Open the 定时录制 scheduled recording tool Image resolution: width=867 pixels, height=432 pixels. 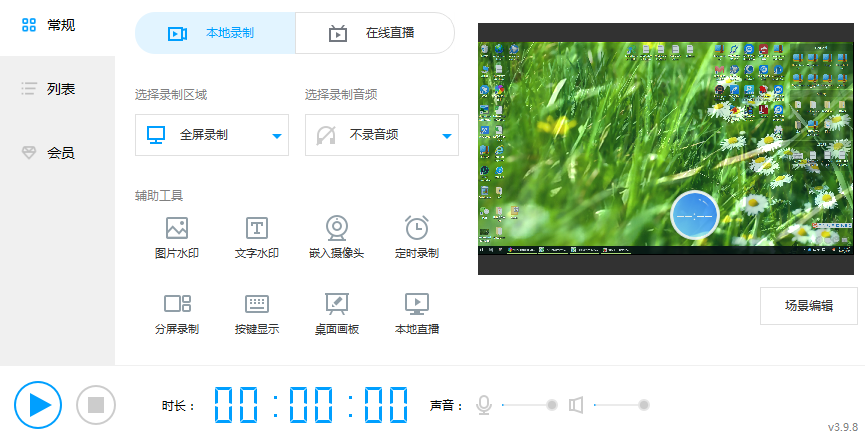pyautogui.click(x=416, y=238)
